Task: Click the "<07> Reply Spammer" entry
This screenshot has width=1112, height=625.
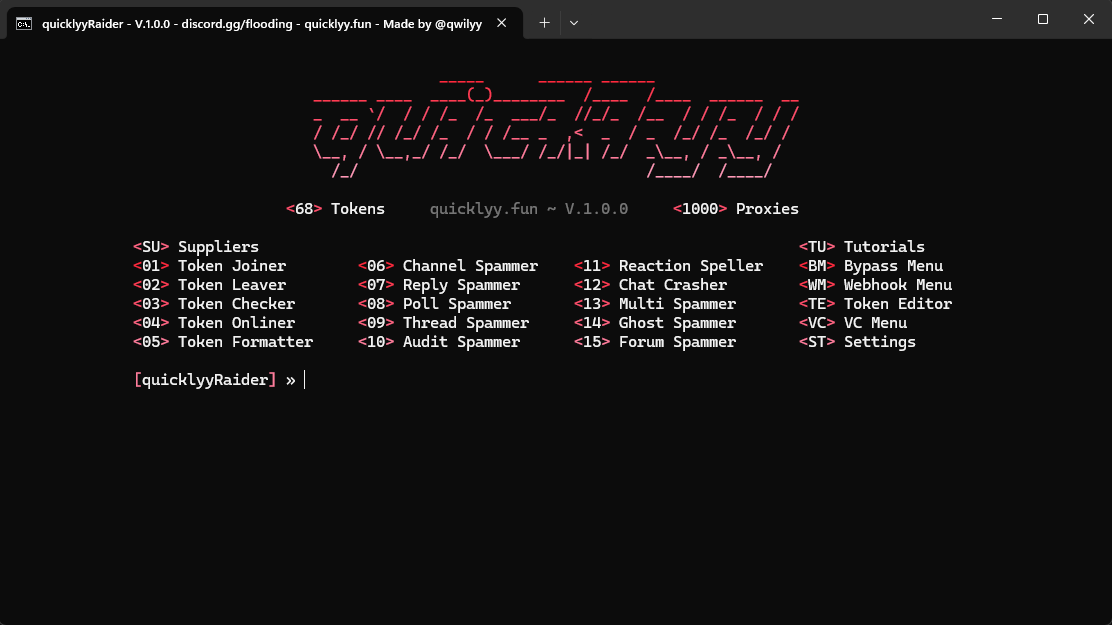Action: (x=439, y=285)
